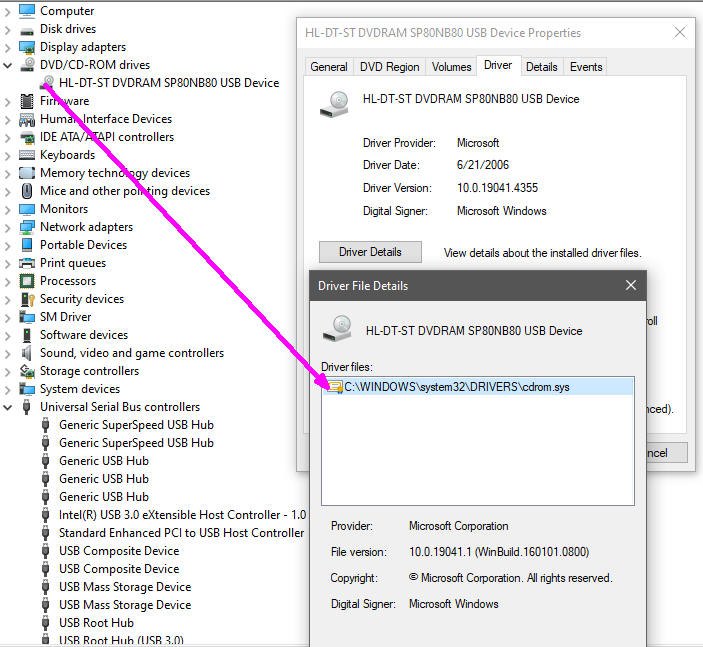Image resolution: width=703 pixels, height=647 pixels.
Task: Click the Keyboards icon
Action: point(27,155)
